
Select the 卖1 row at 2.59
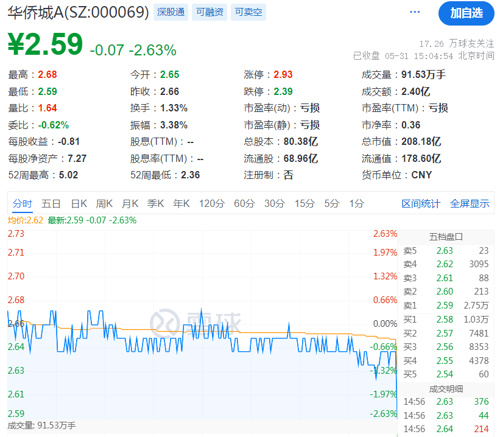[x=446, y=306]
